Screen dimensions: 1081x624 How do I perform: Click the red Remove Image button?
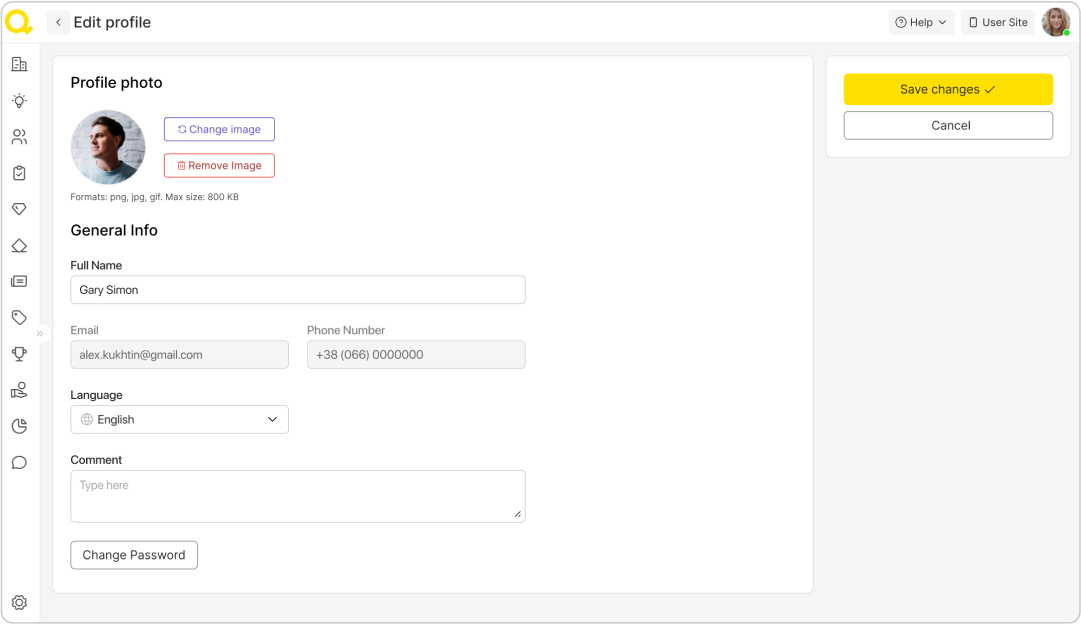point(219,166)
